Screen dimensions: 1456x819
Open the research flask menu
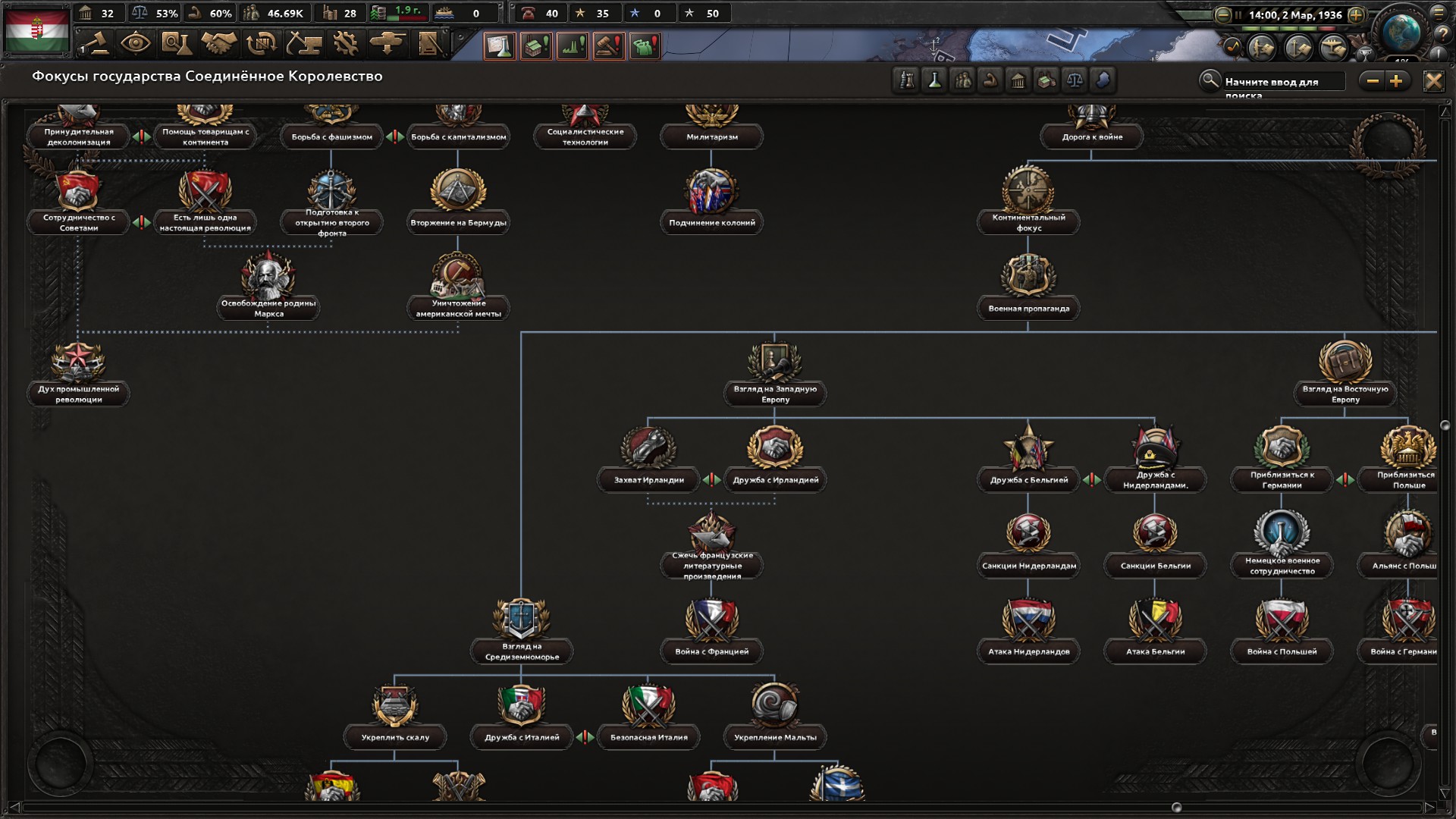click(x=176, y=43)
